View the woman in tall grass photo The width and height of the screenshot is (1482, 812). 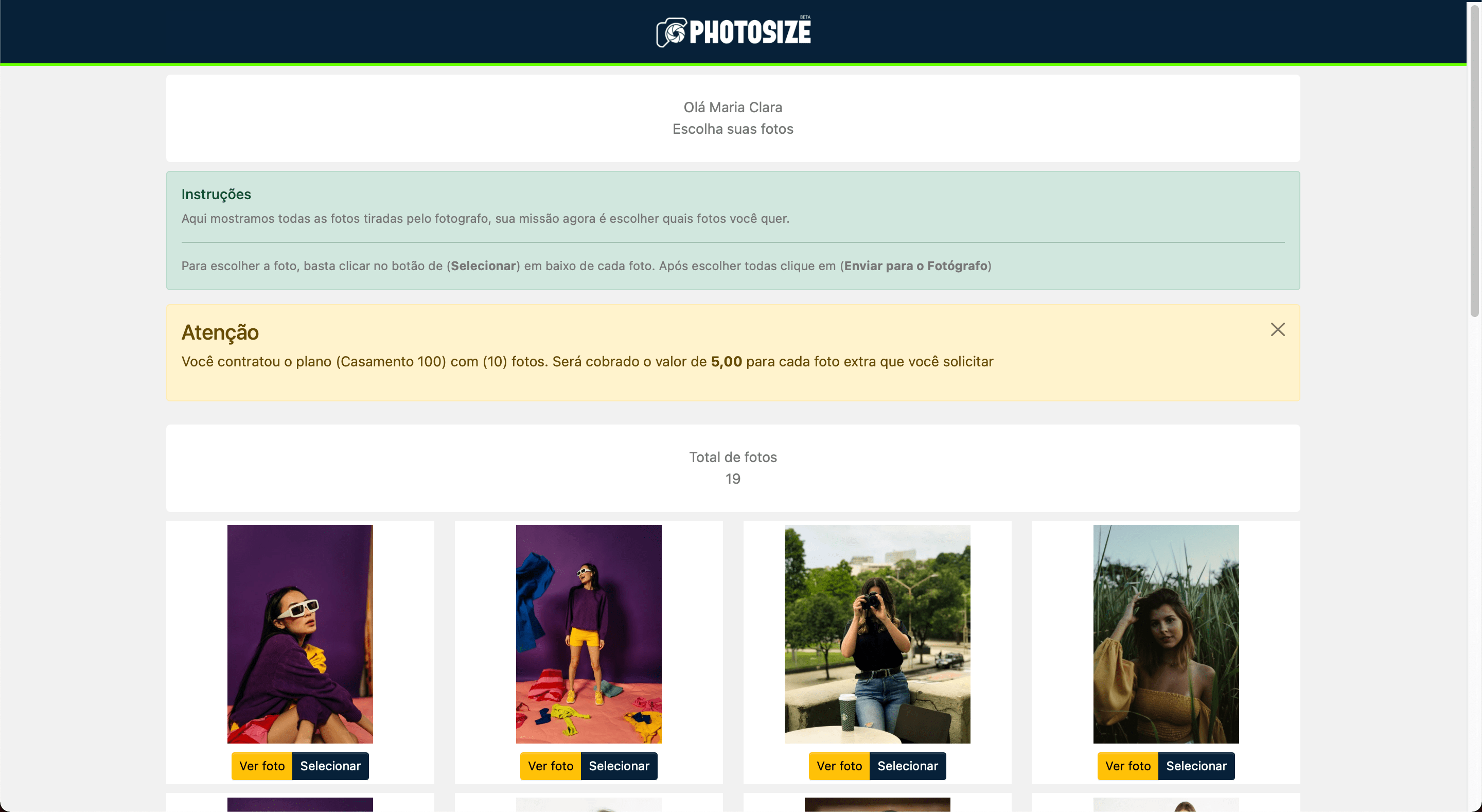pos(1127,766)
